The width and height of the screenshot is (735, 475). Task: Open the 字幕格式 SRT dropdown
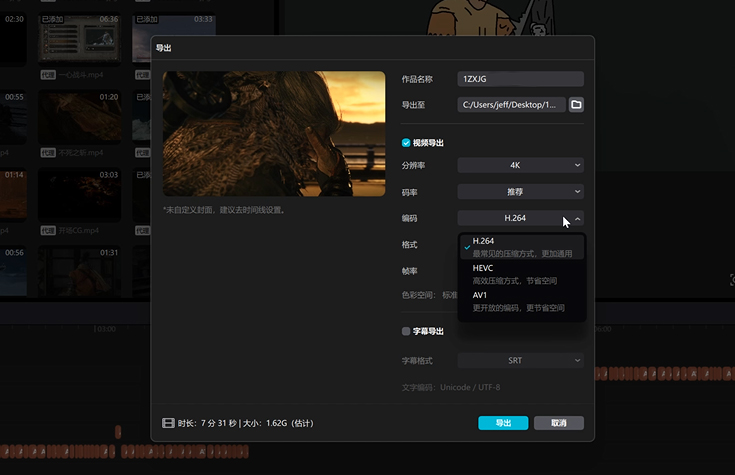520,360
